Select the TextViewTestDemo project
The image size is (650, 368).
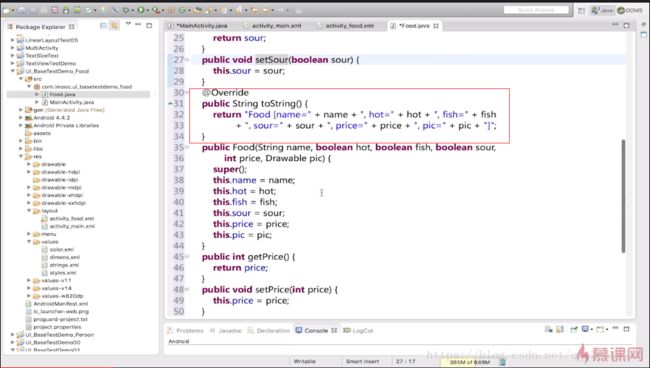pyautogui.click(x=50, y=63)
